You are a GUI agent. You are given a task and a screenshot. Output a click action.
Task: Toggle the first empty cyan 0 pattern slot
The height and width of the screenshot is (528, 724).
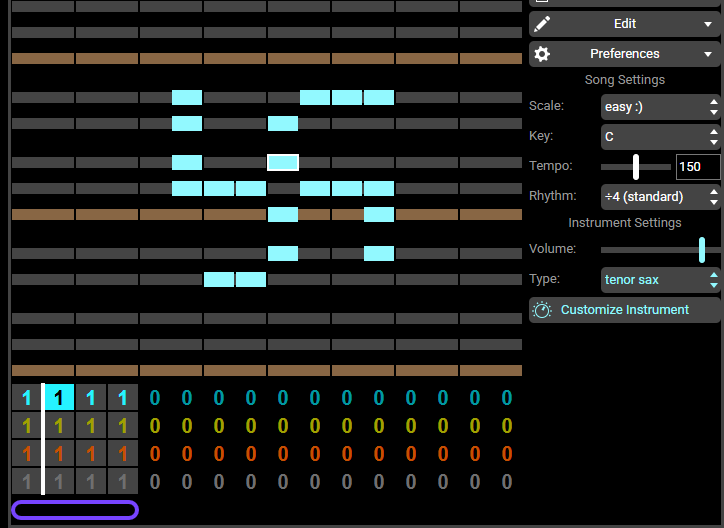tap(155, 397)
